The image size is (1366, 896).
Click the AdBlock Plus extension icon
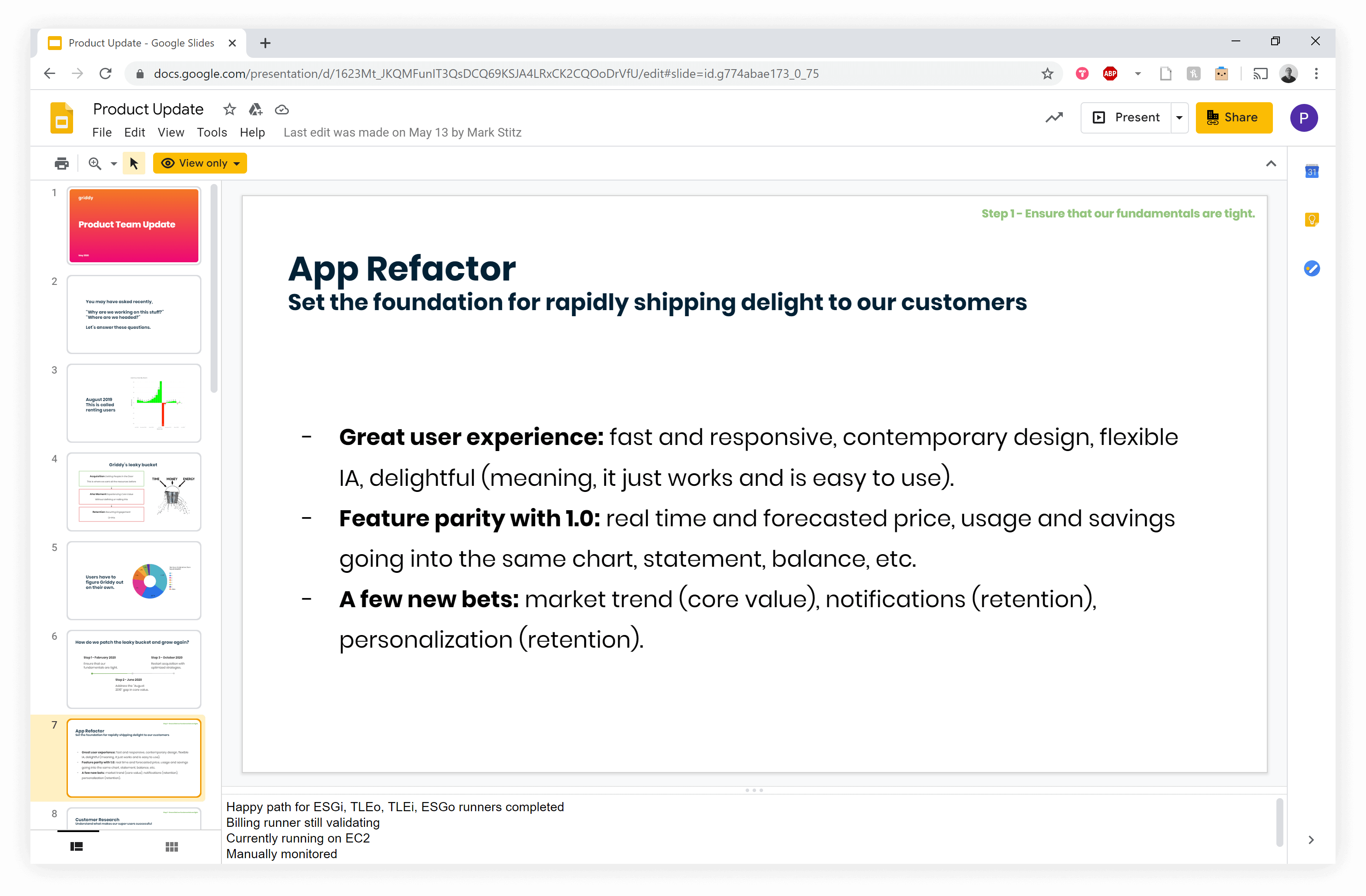(x=1110, y=74)
